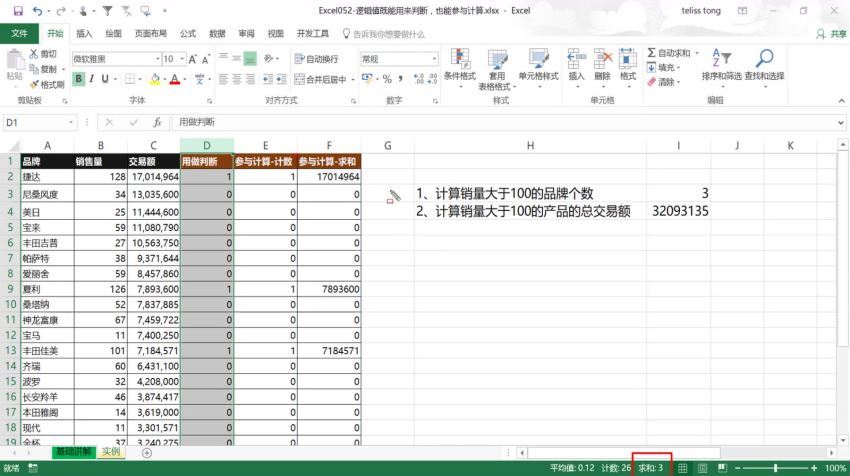
Task: Click the Share (共享) button
Action: pyautogui.click(x=832, y=34)
